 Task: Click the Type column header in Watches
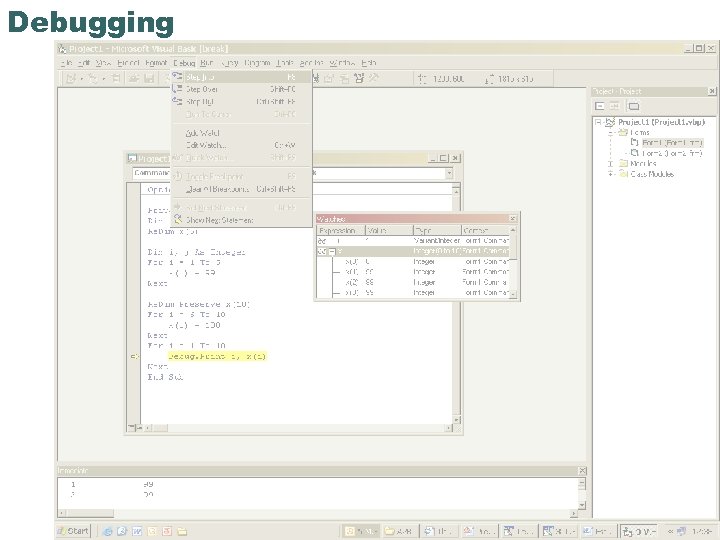point(437,231)
